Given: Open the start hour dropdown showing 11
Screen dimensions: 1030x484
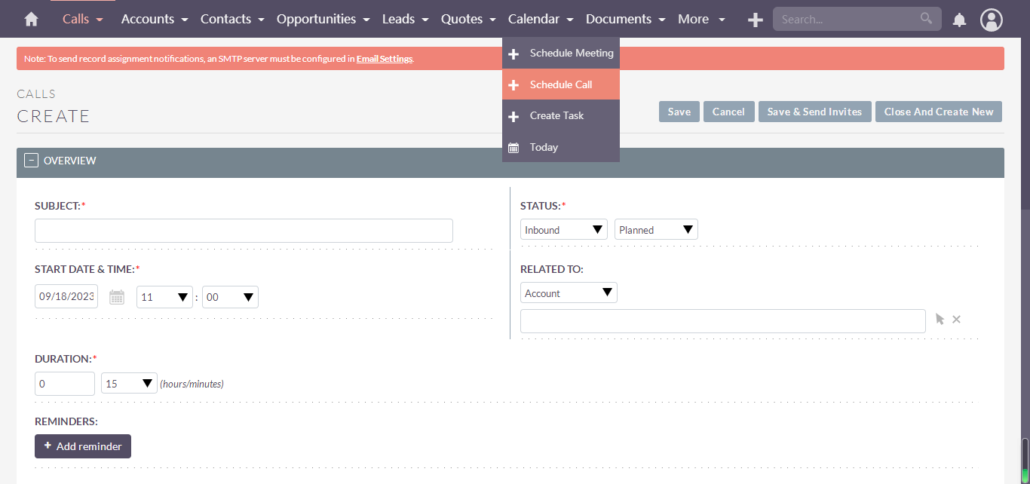Looking at the screenshot, I should (165, 297).
